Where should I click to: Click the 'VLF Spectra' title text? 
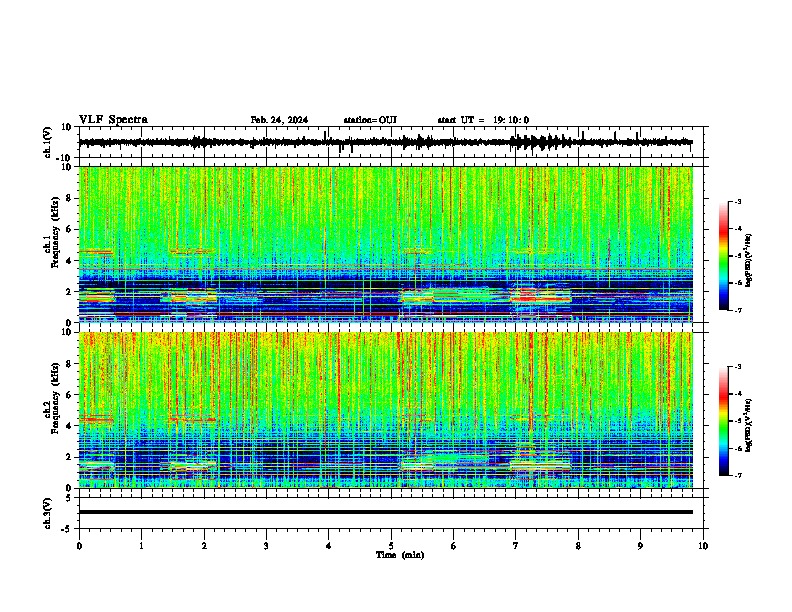[113, 120]
